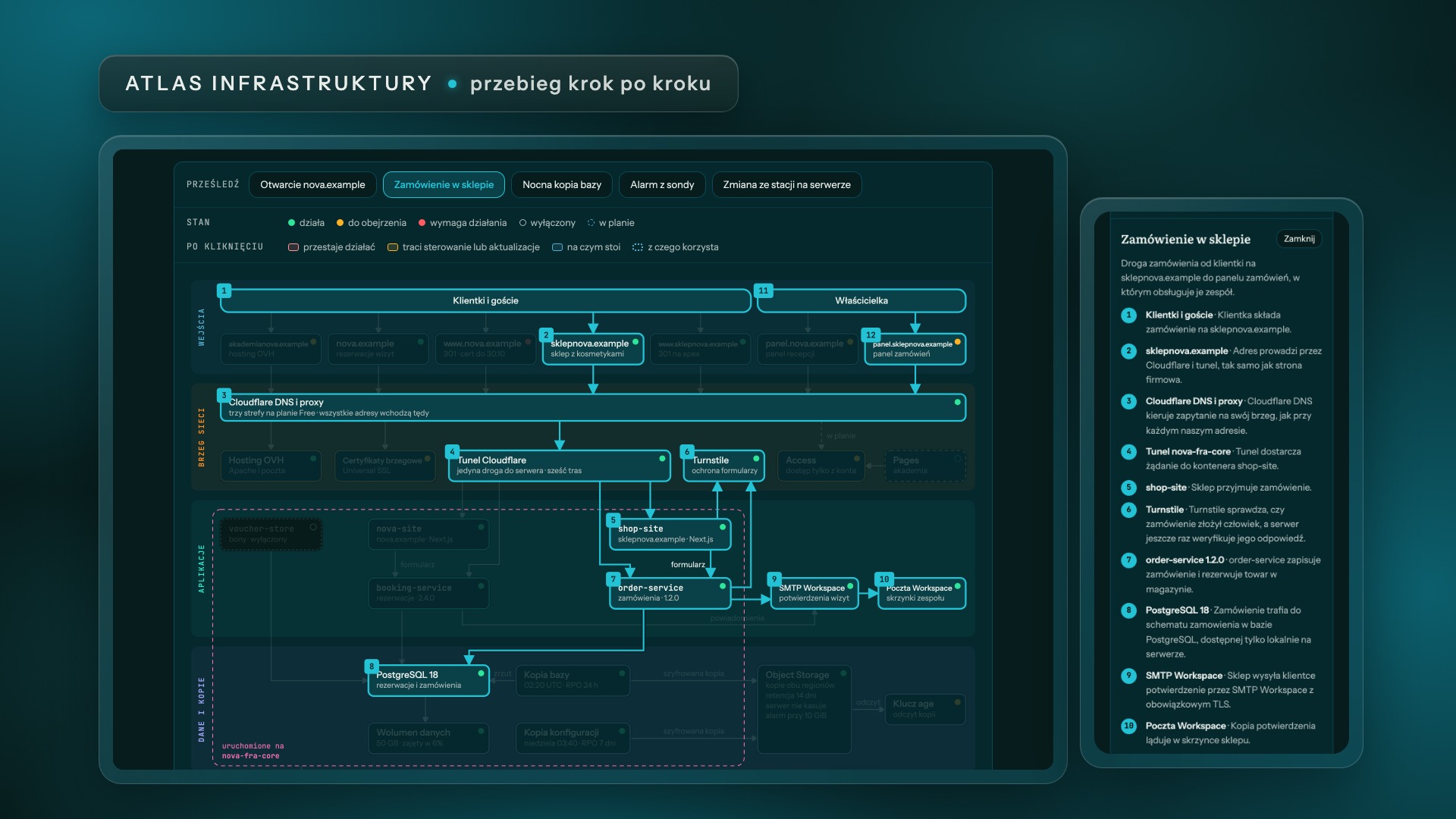Open the shop-site application node
The width and height of the screenshot is (1456, 819).
pyautogui.click(x=670, y=534)
